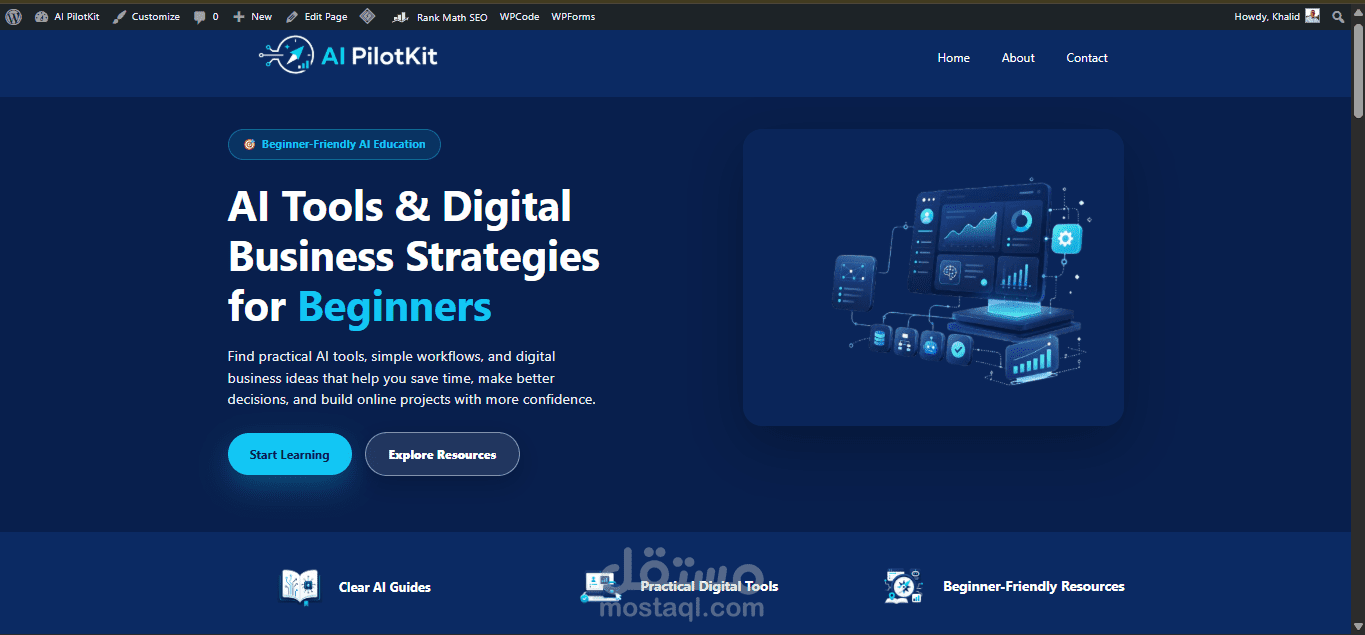View comments in the admin bar
This screenshot has height=635, width=1365.
[x=206, y=16]
